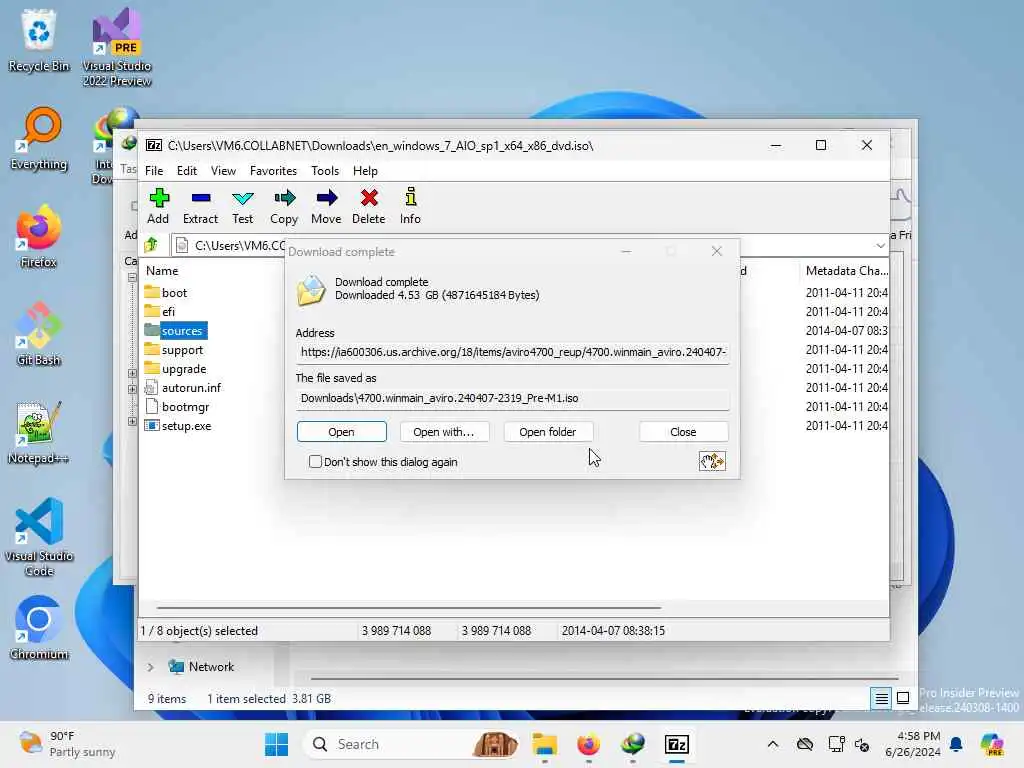The width and height of the screenshot is (1024, 768).
Task: Click the notification bell icon
Action: (956, 744)
